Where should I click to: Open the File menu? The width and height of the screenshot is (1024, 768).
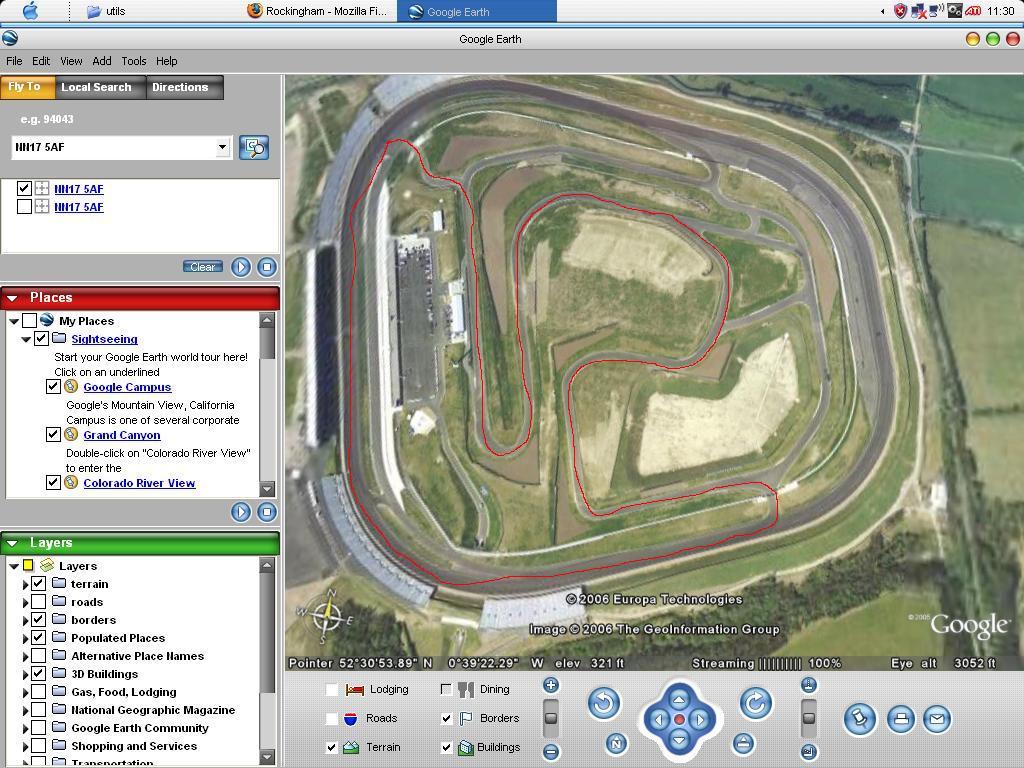14,61
